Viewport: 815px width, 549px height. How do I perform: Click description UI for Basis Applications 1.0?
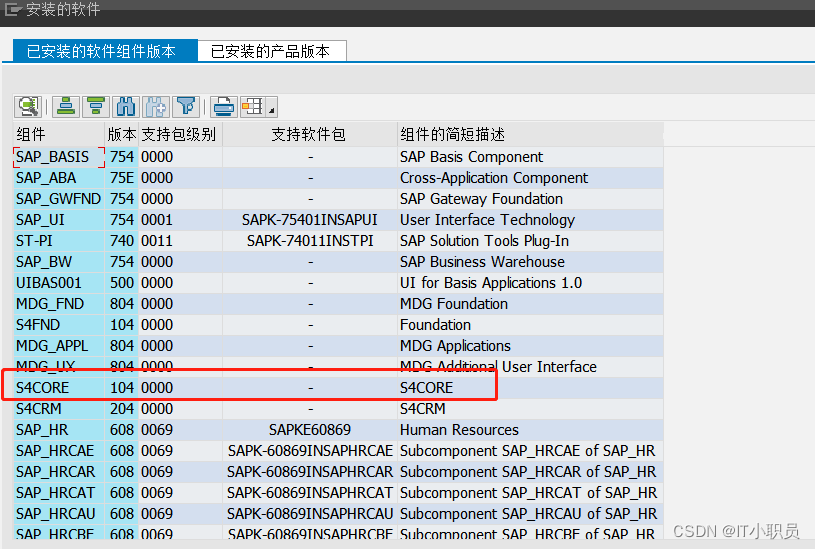491,283
